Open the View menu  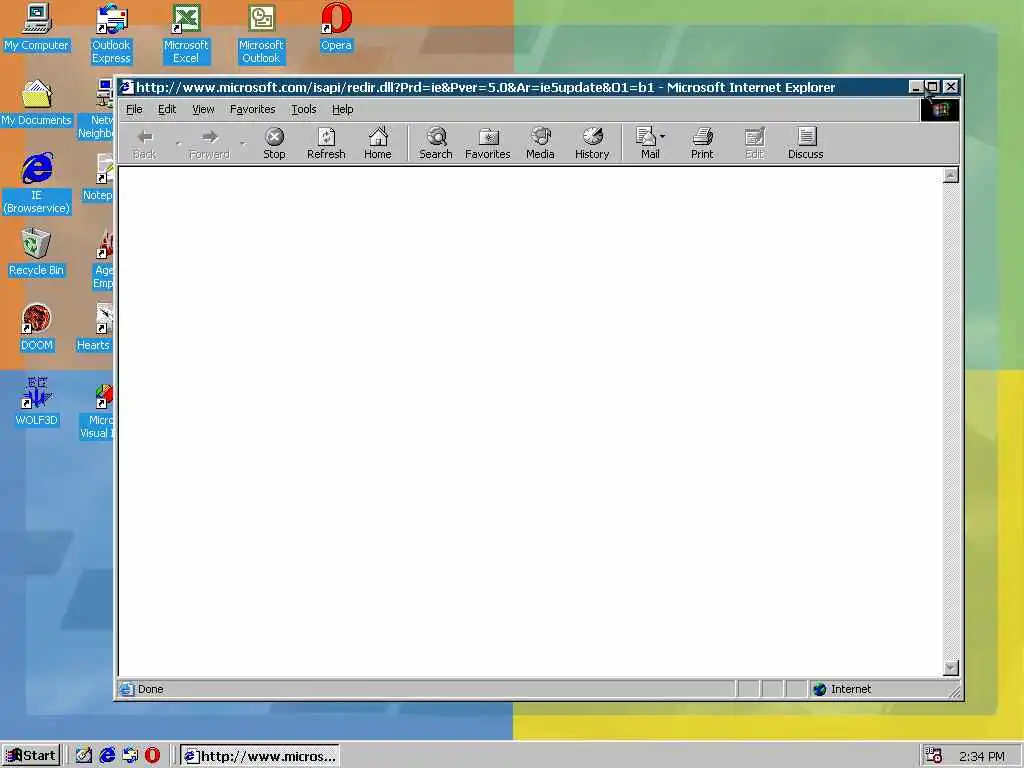point(203,109)
